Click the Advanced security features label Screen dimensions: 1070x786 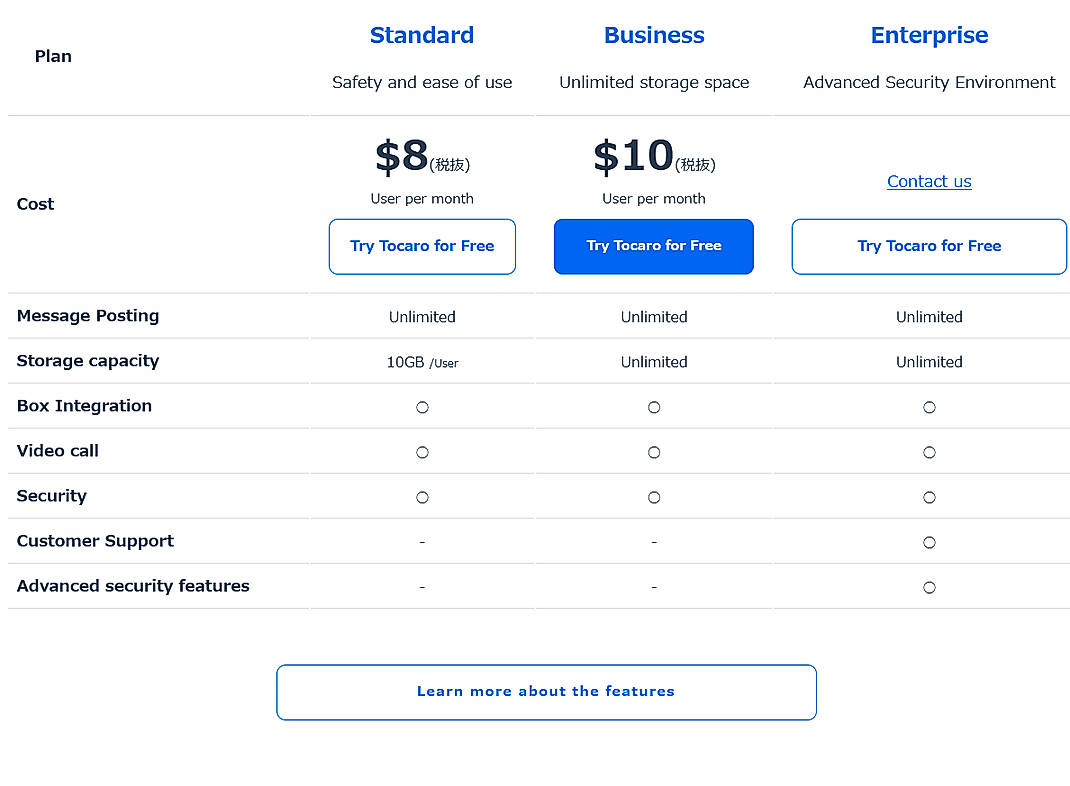[133, 586]
